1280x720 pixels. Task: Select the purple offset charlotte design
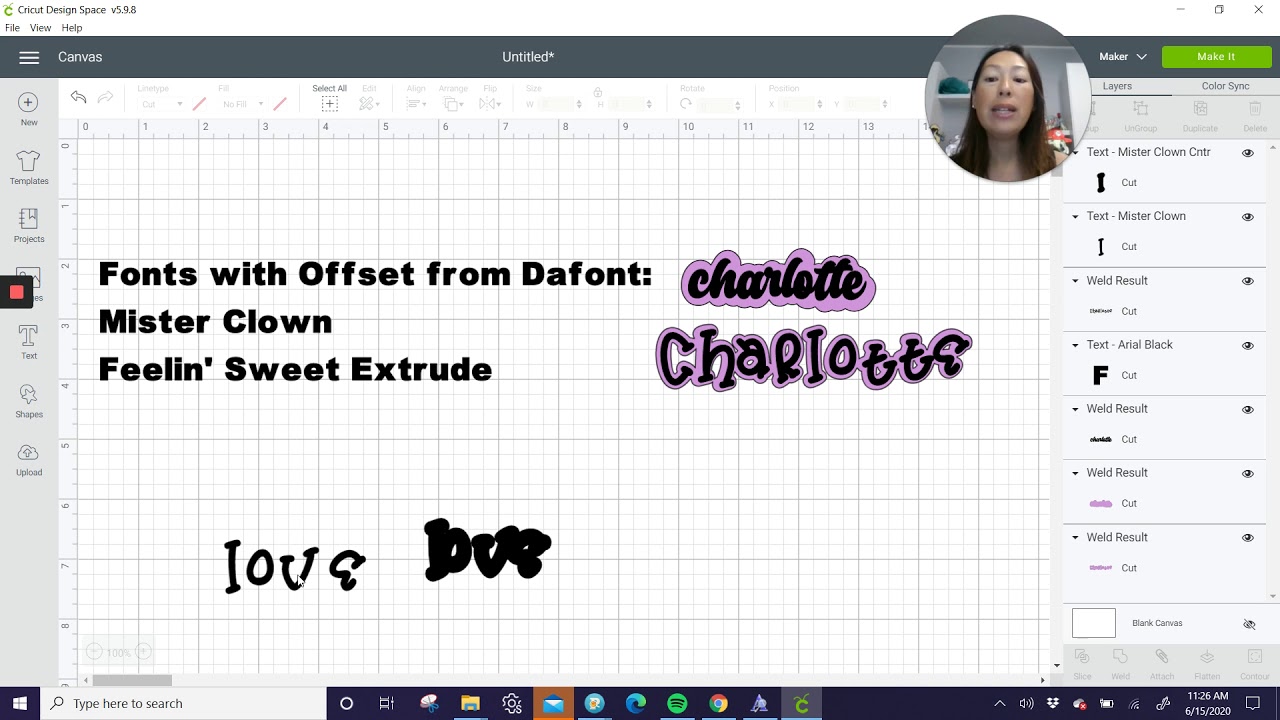778,280
